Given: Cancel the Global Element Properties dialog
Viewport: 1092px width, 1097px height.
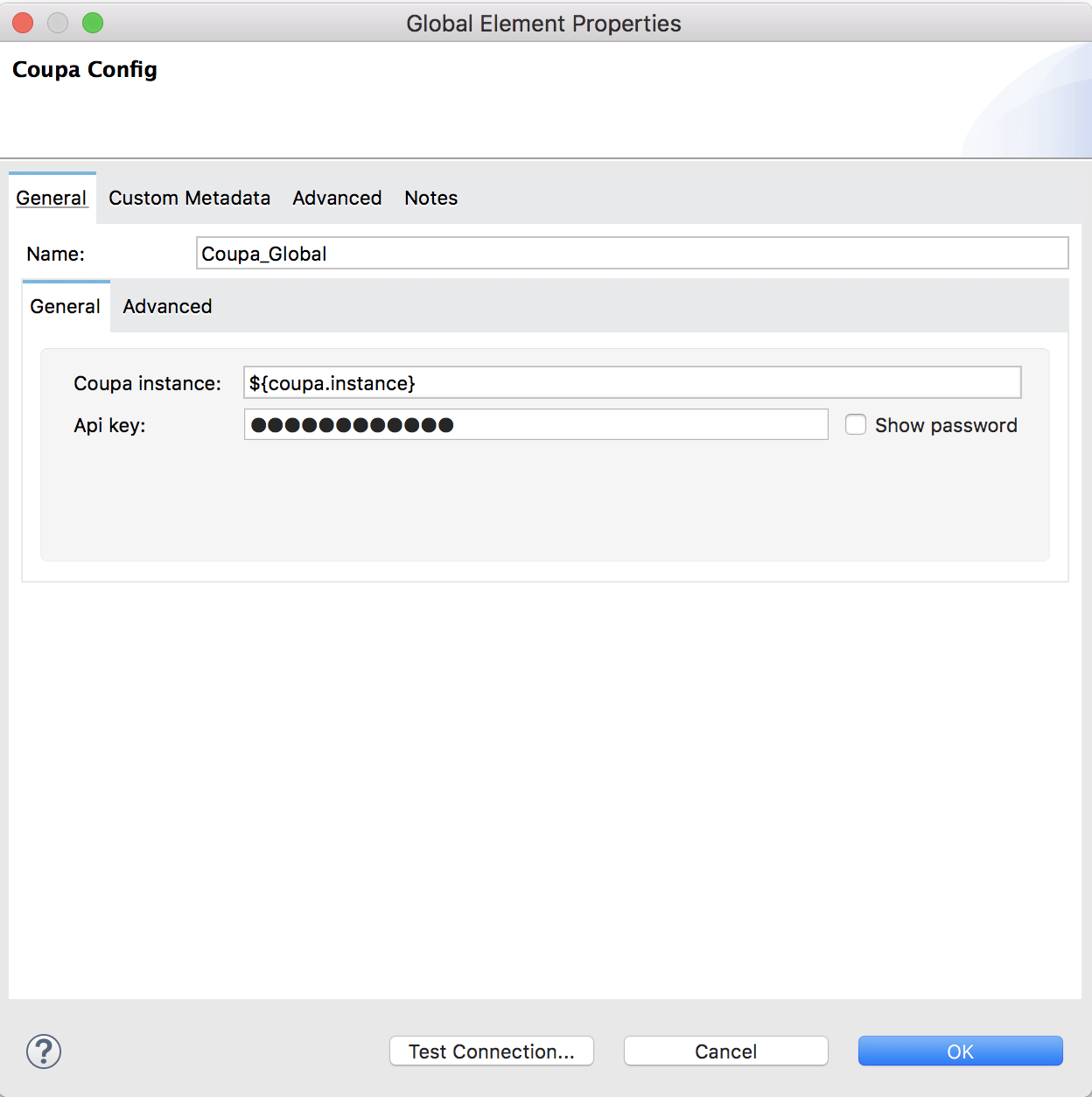Looking at the screenshot, I should [726, 1051].
